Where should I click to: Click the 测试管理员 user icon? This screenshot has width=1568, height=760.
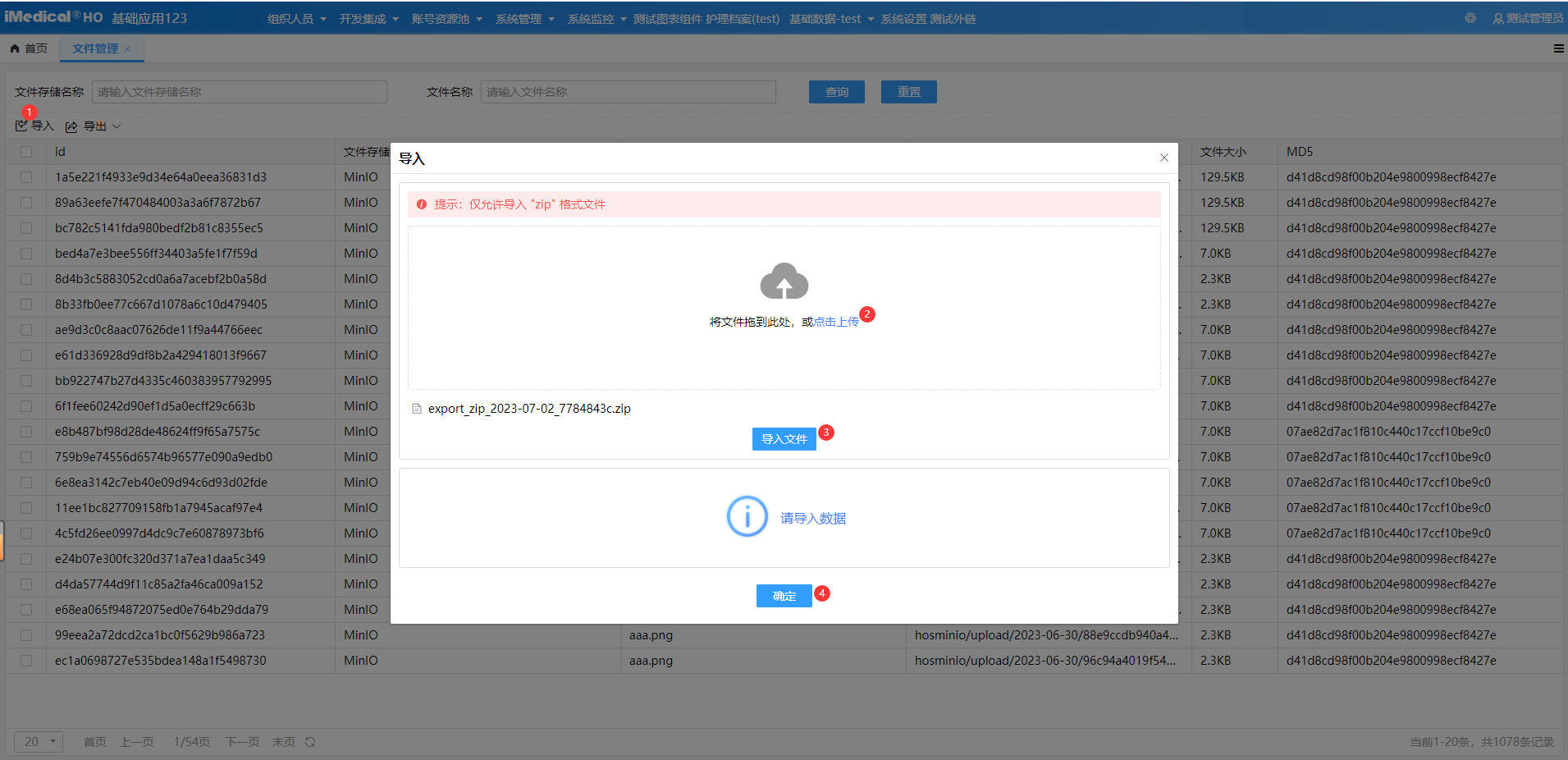[1497, 19]
